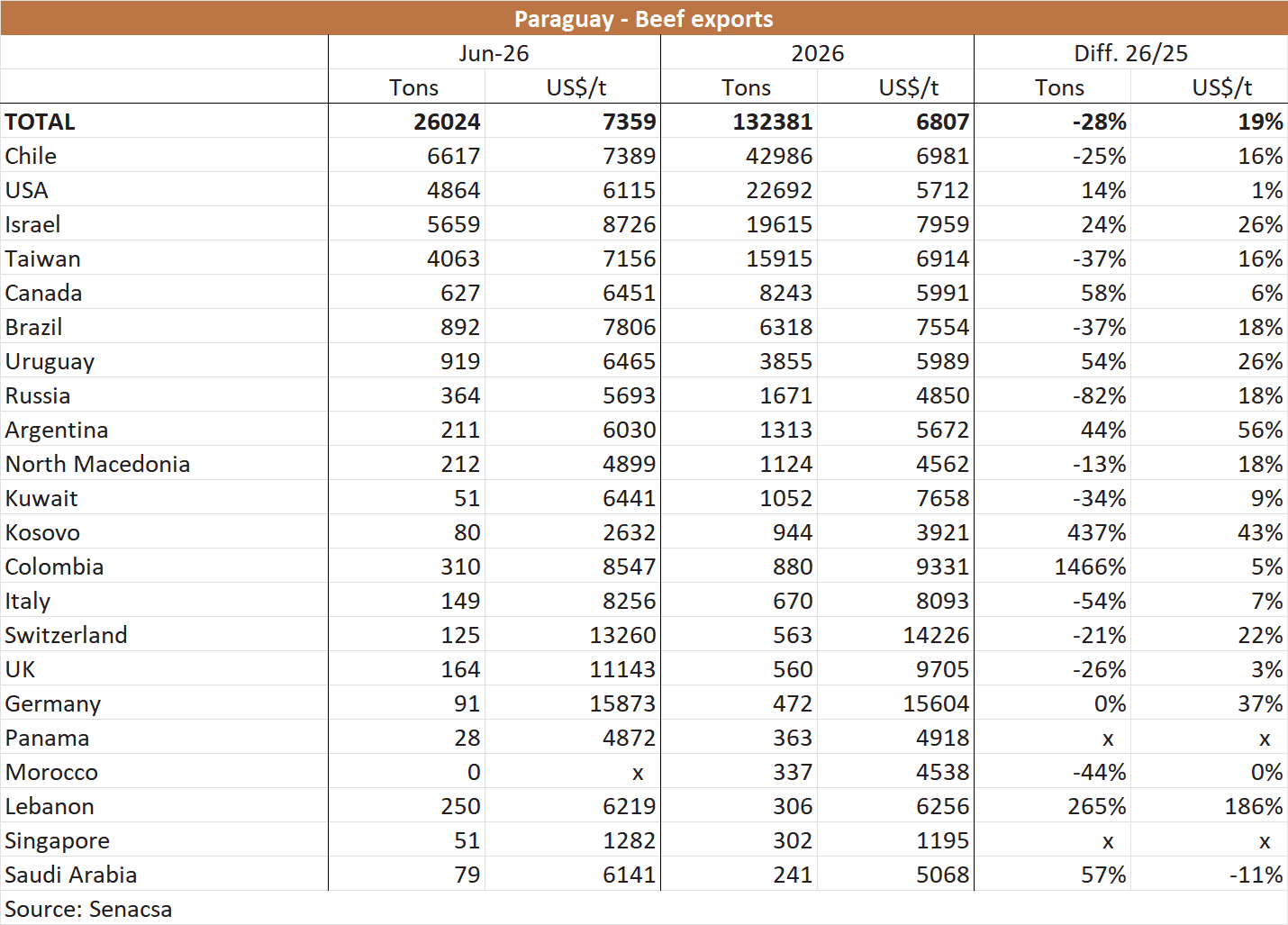This screenshot has width=1288, height=925.
Task: Click the 'Italy' row label
Action: pyautogui.click(x=27, y=601)
